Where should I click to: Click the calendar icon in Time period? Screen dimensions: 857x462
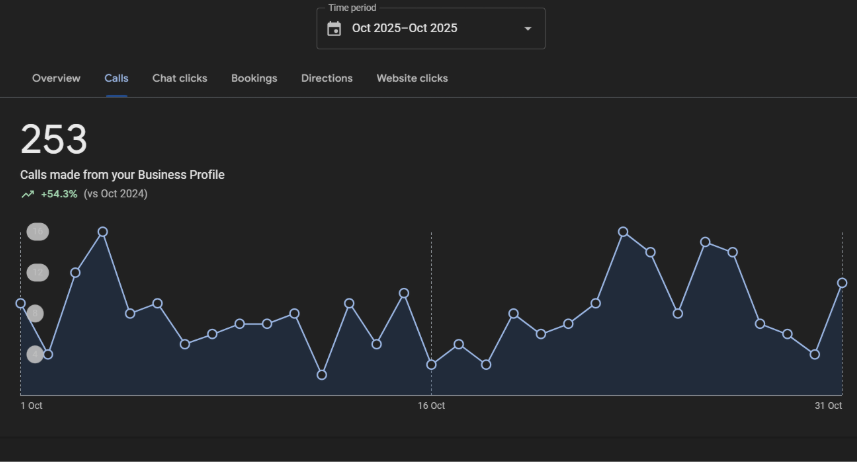334,28
